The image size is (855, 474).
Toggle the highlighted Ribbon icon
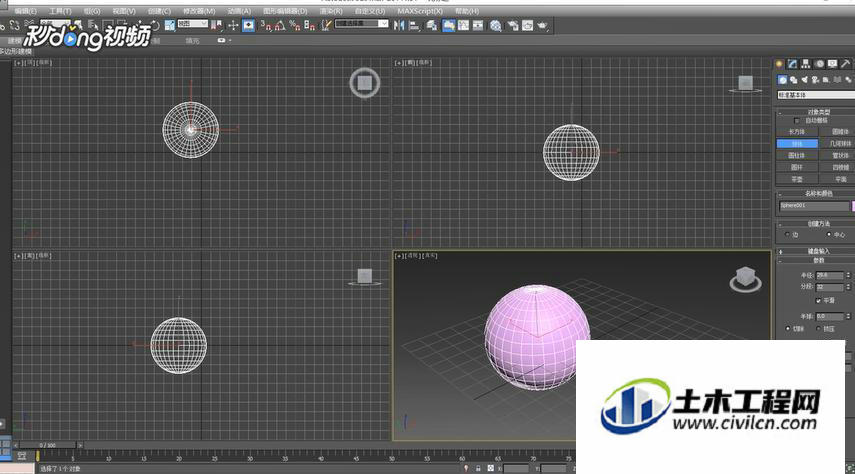tap(448, 25)
